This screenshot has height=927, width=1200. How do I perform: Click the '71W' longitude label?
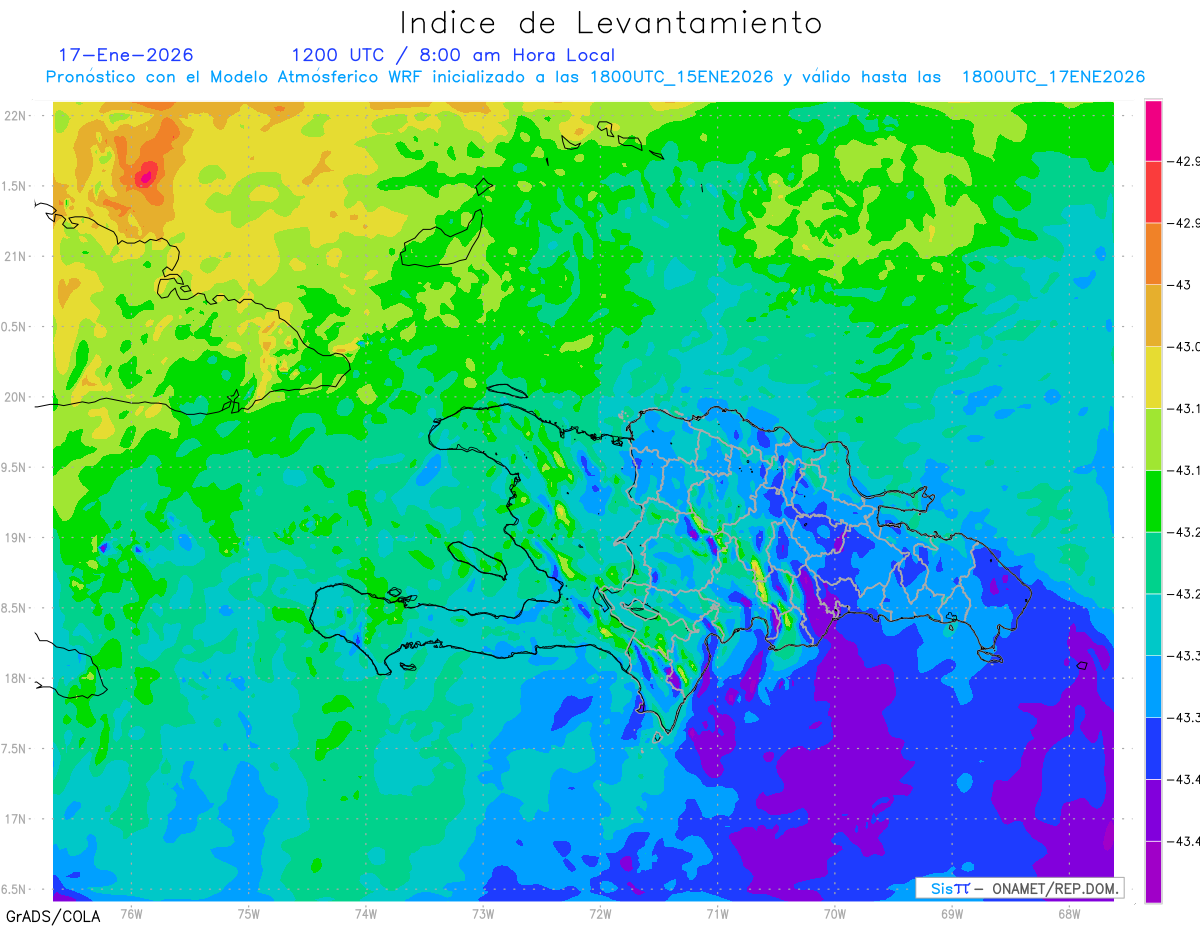[x=717, y=912]
